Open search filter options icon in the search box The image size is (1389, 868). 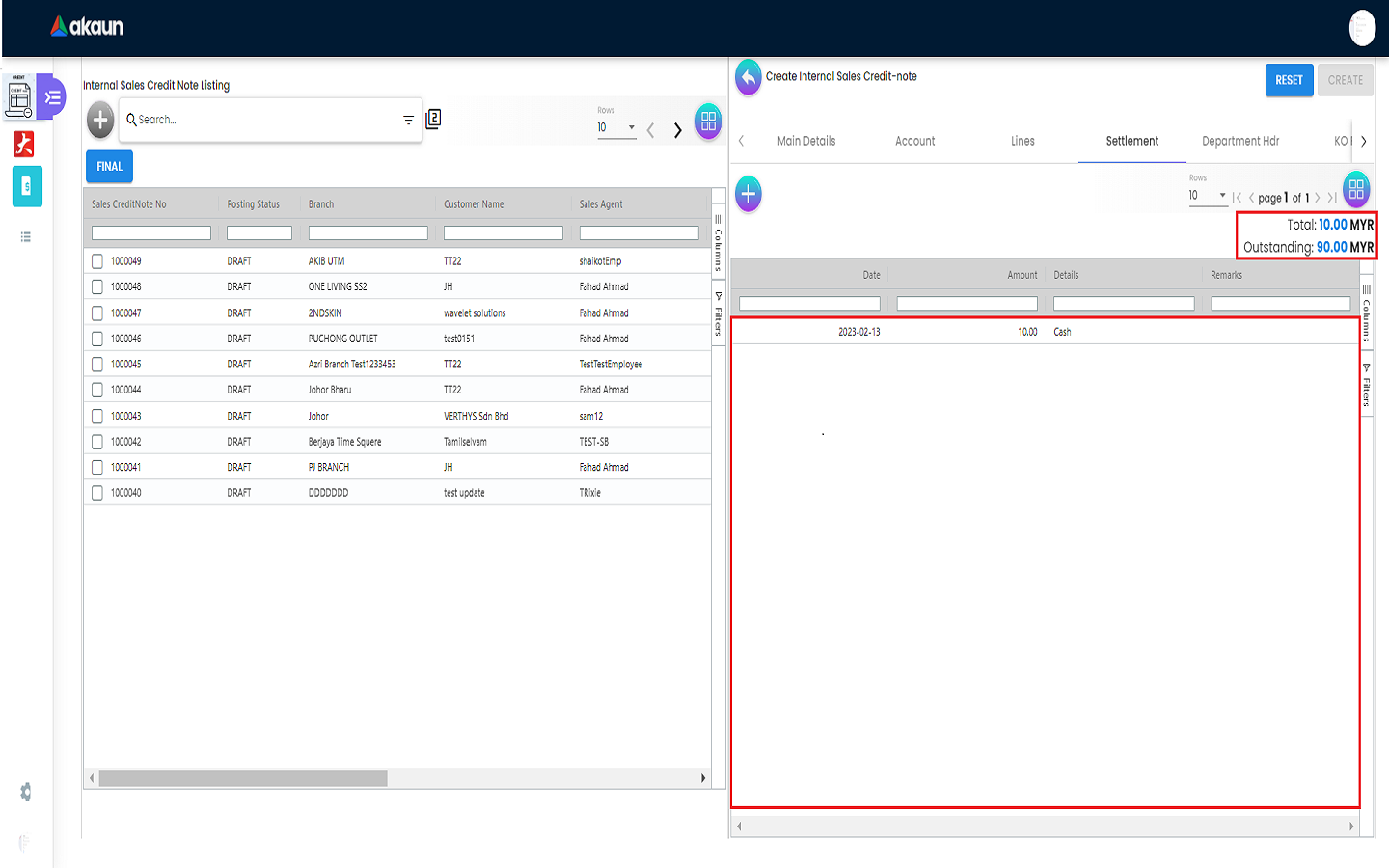click(x=408, y=120)
